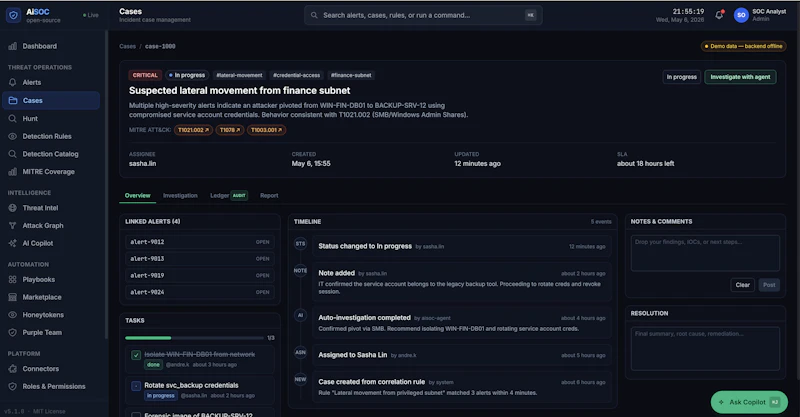The width and height of the screenshot is (800, 417).
Task: Uncheck the Isolate WIN-FIN-DB01 task checkbox
Action: (x=136, y=355)
